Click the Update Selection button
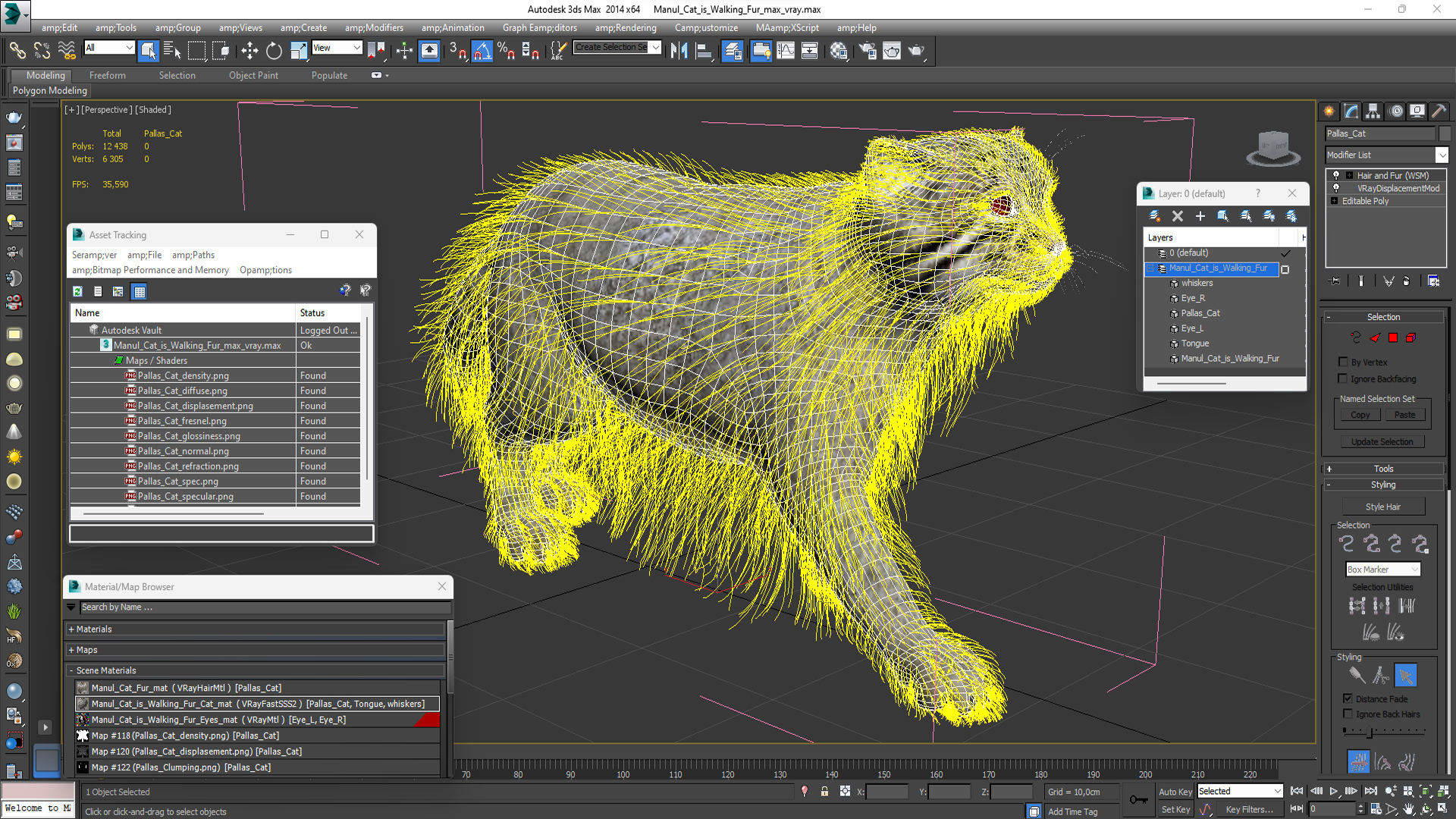 [x=1382, y=441]
